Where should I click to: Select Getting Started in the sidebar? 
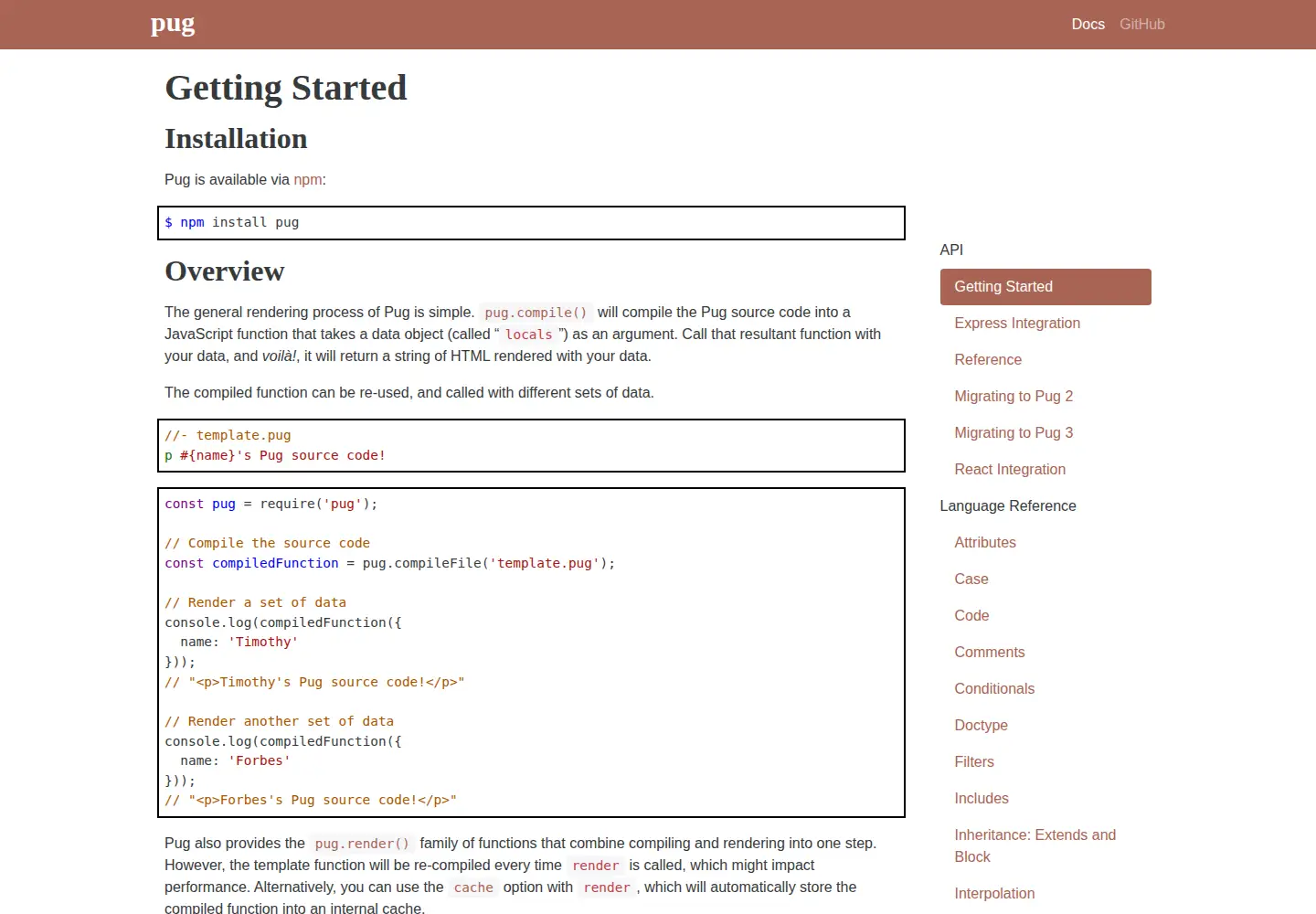click(1045, 287)
